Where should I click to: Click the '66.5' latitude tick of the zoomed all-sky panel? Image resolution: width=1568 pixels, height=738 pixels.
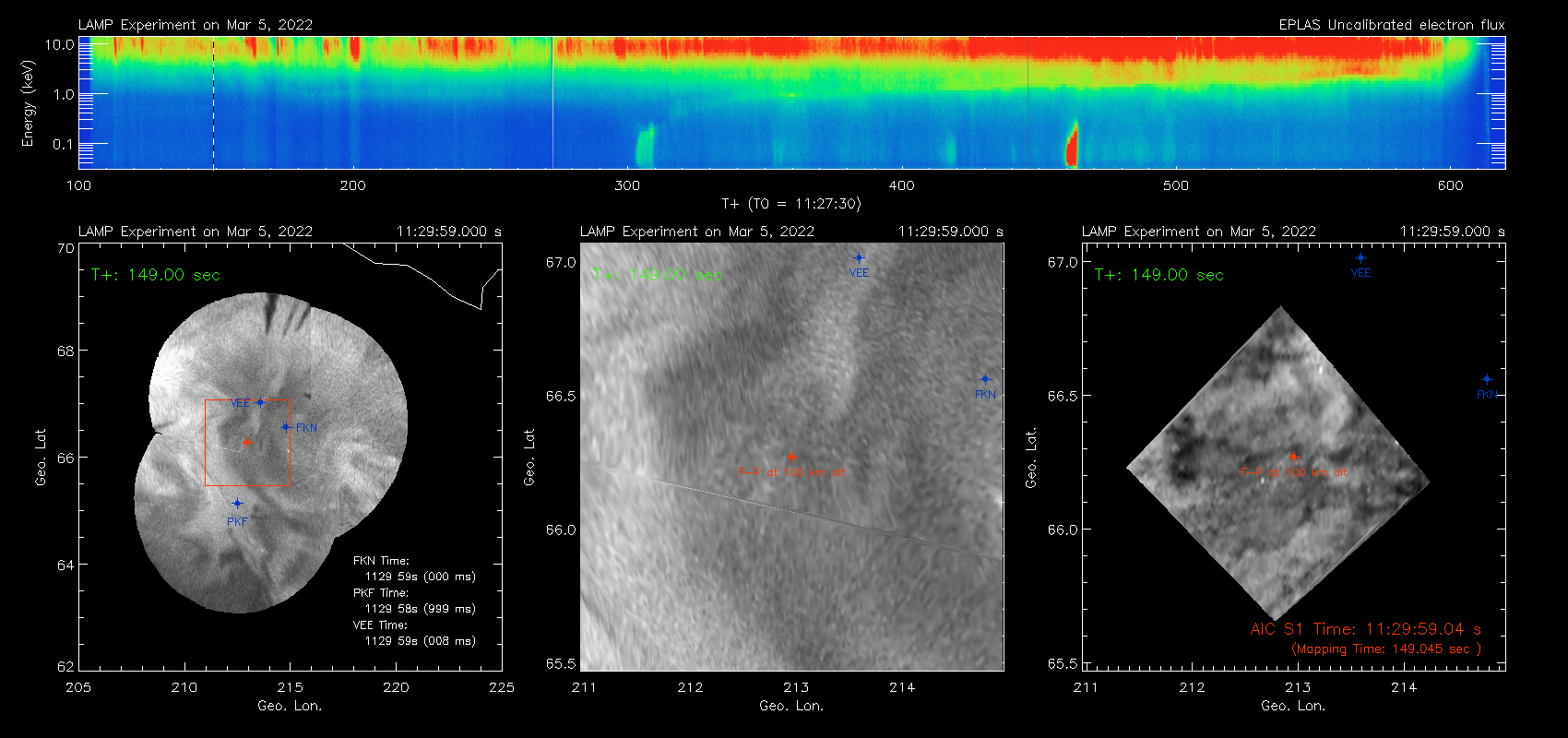561,396
